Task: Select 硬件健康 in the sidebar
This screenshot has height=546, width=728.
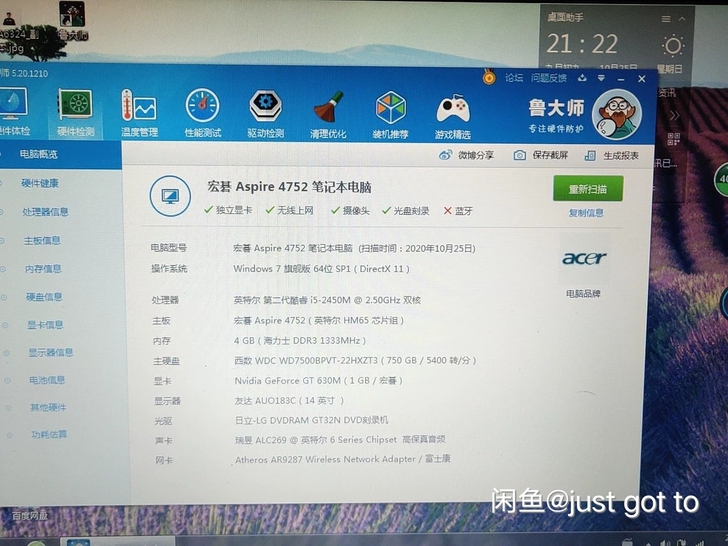Action: [x=40, y=183]
